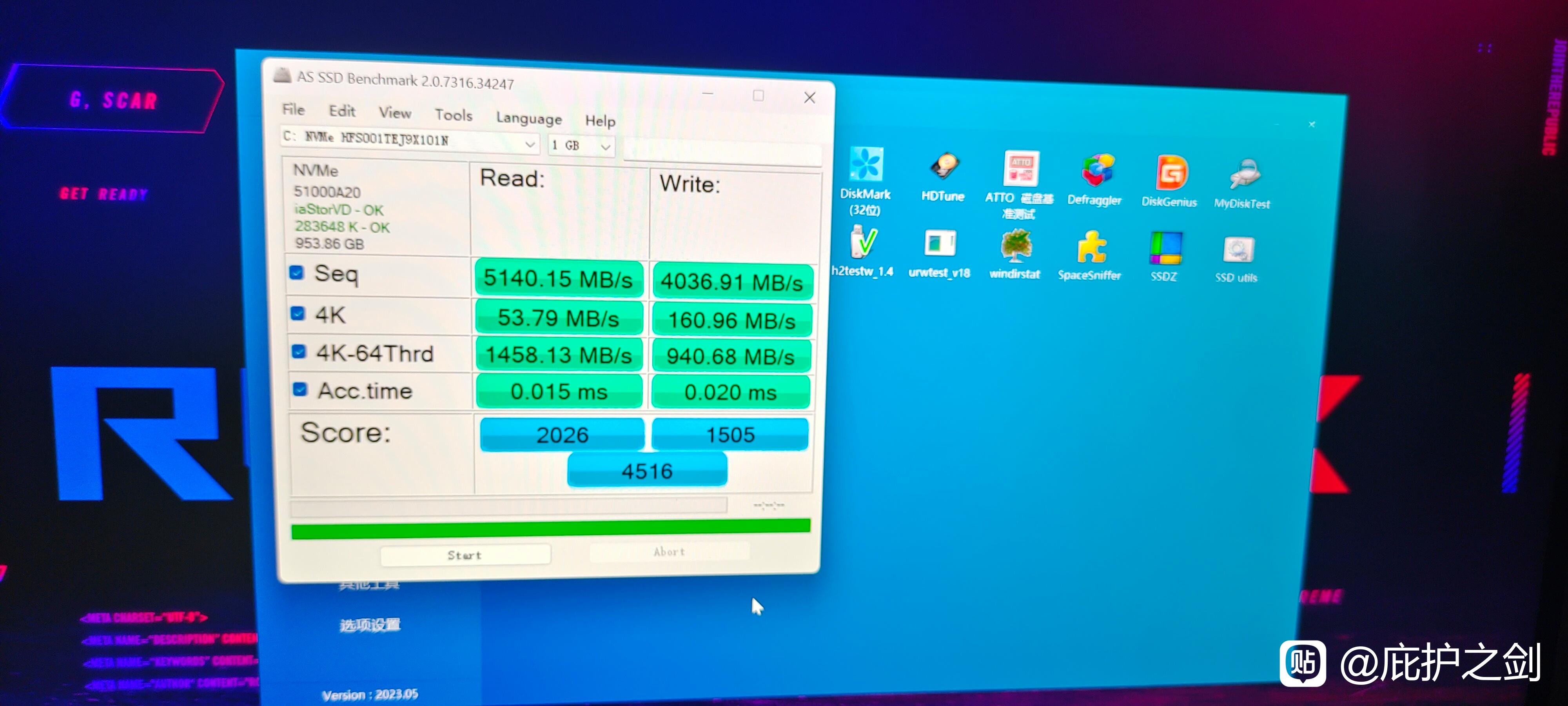1568x706 pixels.
Task: Toggle the 4K-64Thrd test checkbox
Action: point(299,351)
